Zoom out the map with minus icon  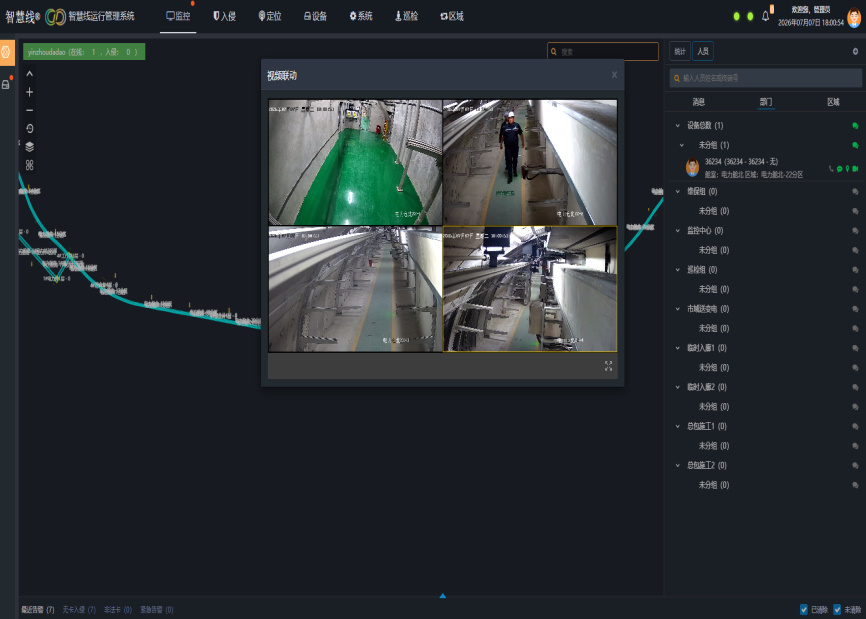(x=30, y=110)
